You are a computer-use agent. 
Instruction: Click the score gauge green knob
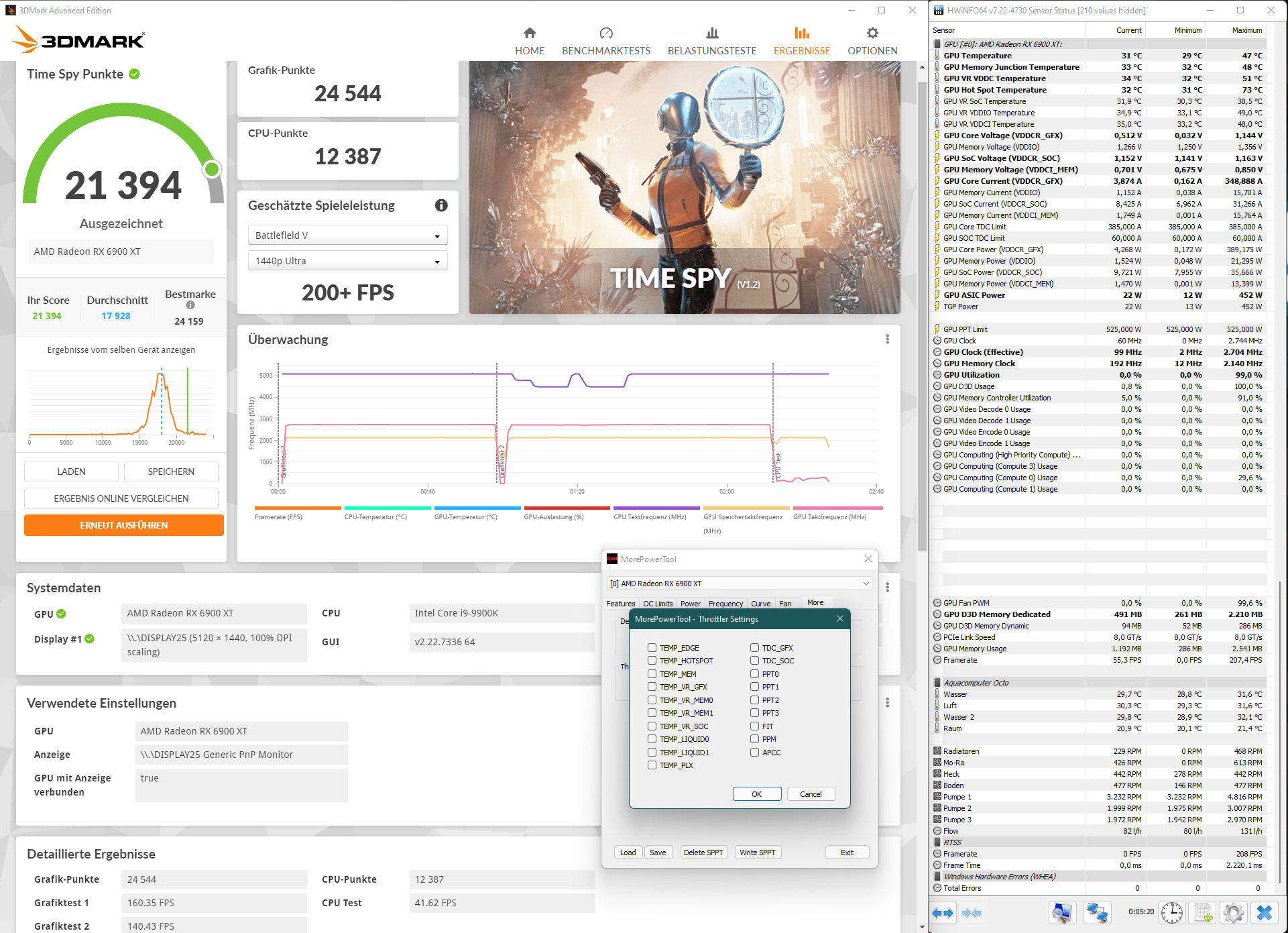click(x=212, y=169)
